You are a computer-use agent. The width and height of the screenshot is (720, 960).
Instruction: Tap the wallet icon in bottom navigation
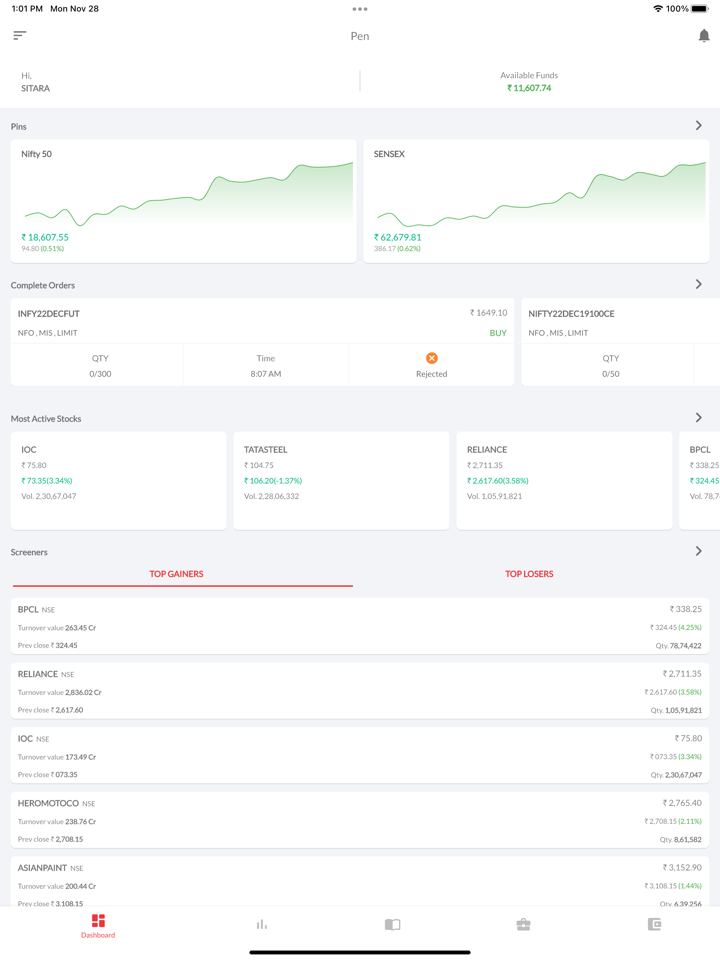point(654,925)
